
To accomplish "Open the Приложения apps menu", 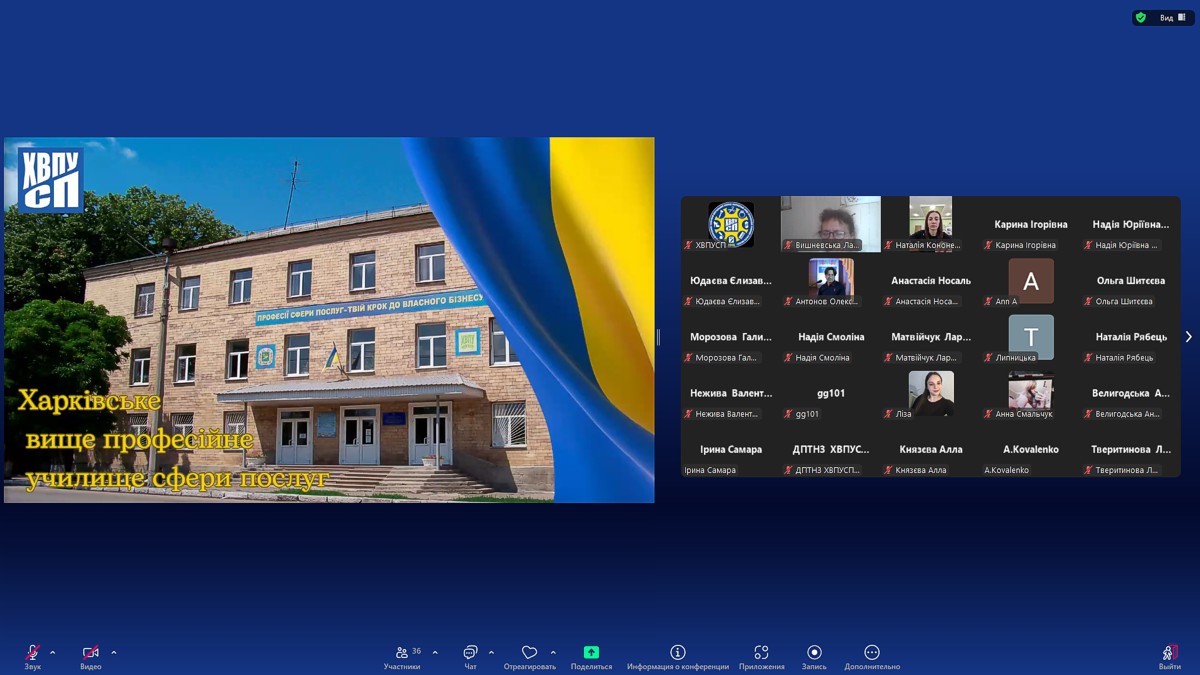I will click(x=762, y=657).
